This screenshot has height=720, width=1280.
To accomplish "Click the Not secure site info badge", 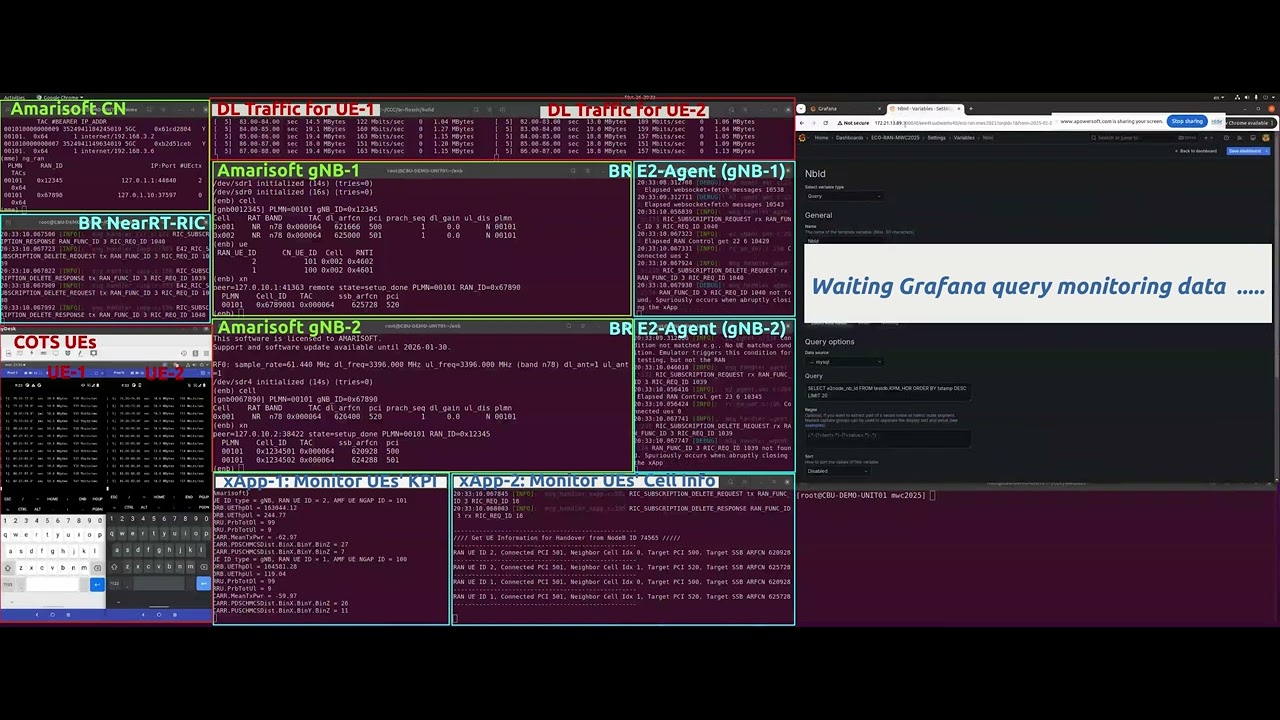I will tap(853, 123).
